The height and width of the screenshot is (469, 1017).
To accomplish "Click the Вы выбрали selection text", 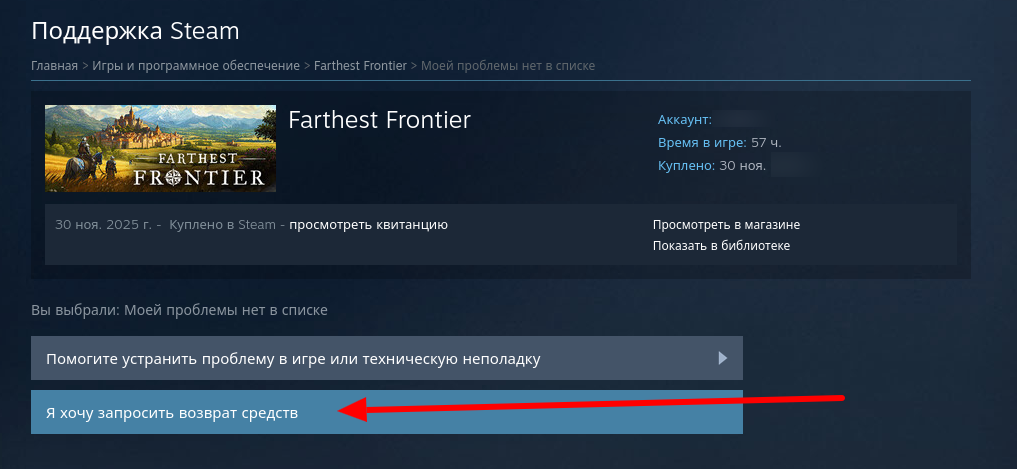I will pyautogui.click(x=179, y=310).
